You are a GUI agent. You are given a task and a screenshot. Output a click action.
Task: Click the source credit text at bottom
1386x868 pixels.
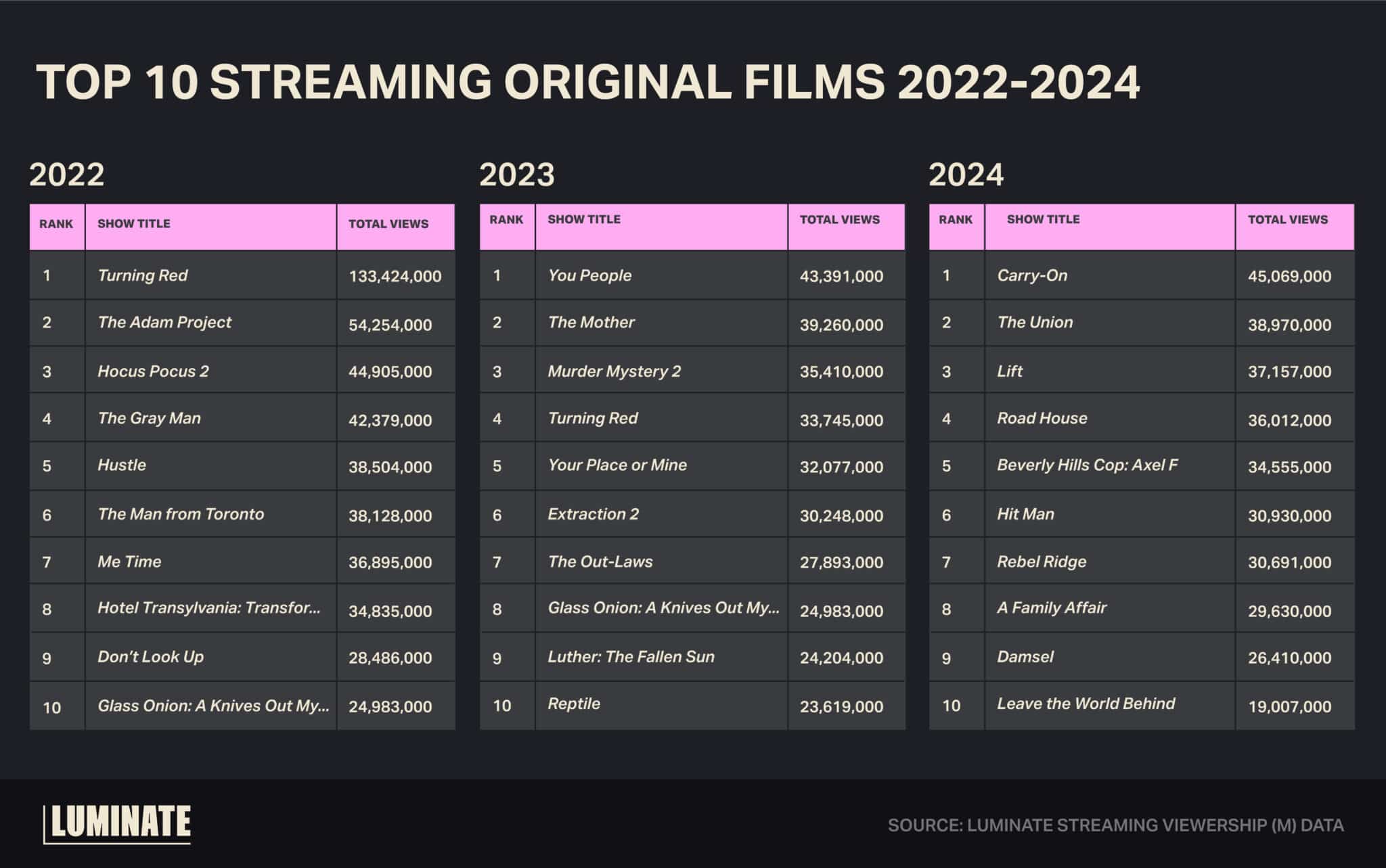pyautogui.click(x=1116, y=825)
